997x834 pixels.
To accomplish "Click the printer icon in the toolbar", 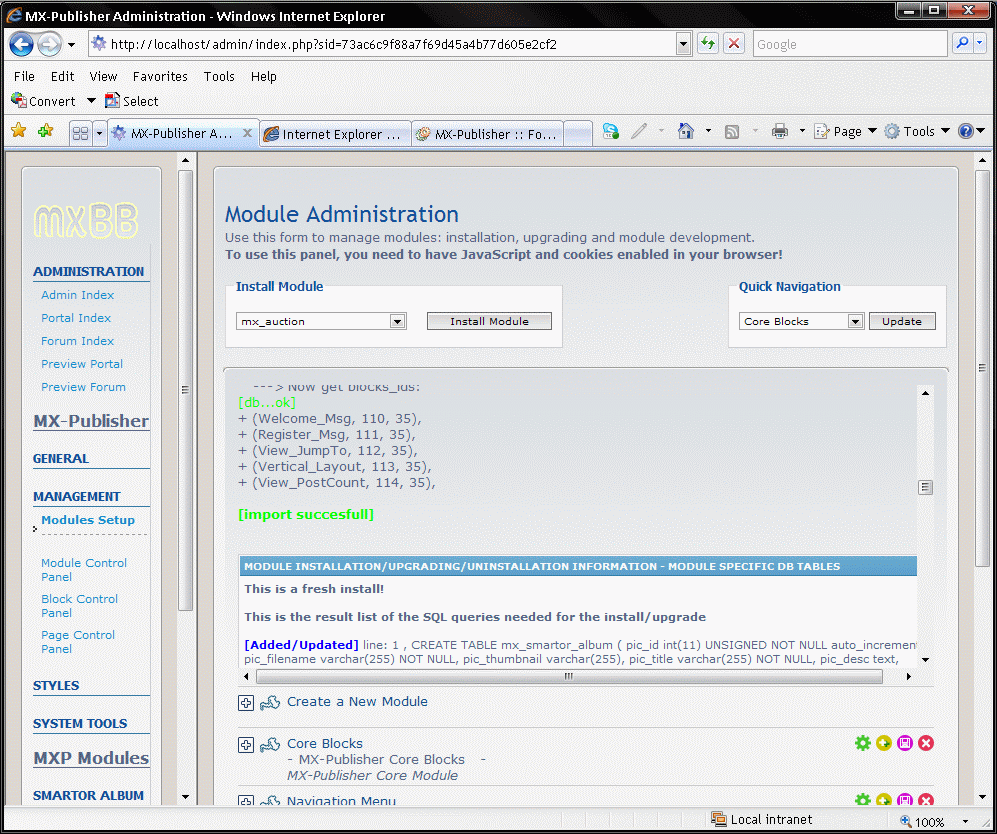I will point(780,132).
